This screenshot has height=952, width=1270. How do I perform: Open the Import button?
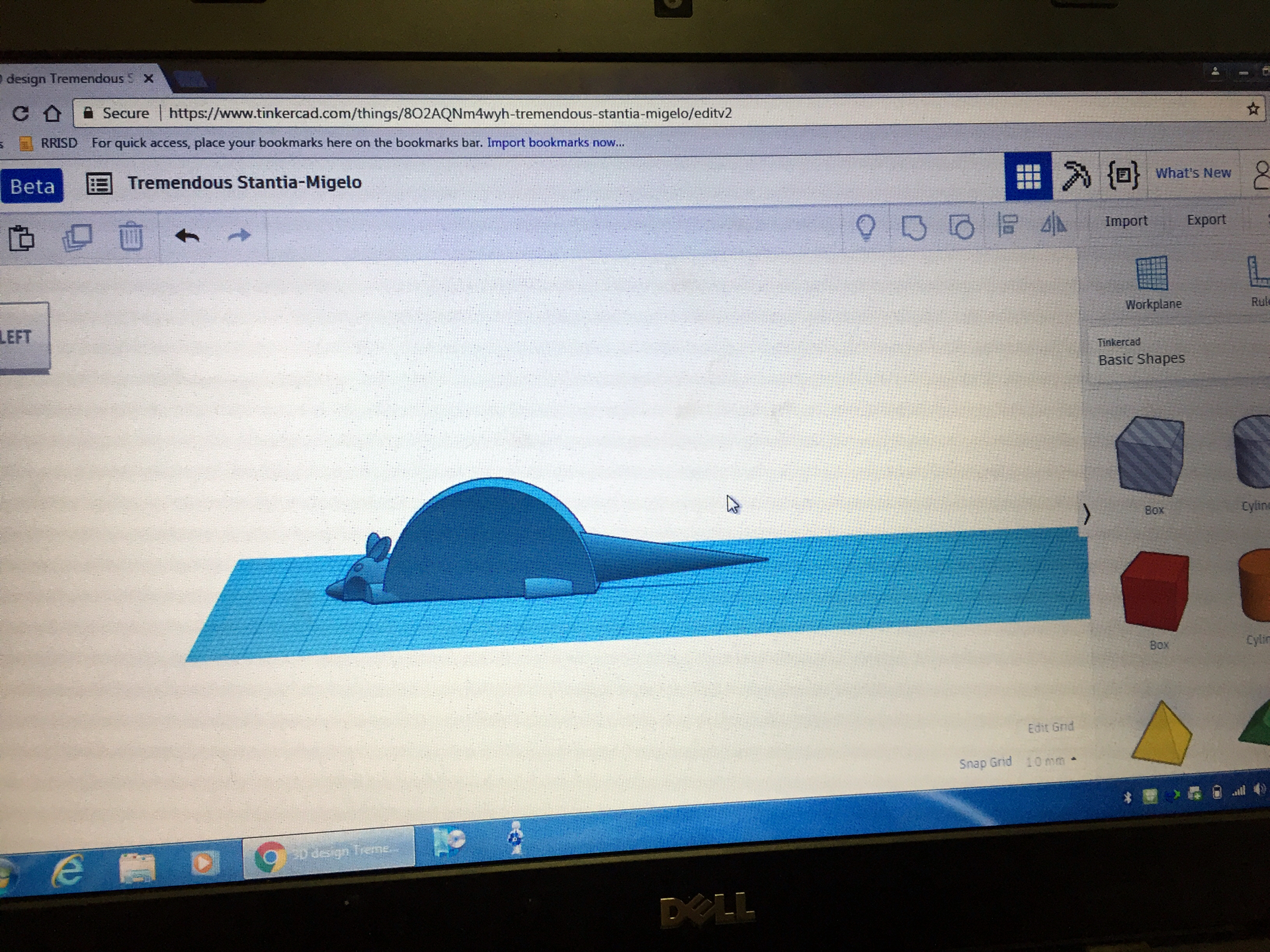click(x=1126, y=221)
